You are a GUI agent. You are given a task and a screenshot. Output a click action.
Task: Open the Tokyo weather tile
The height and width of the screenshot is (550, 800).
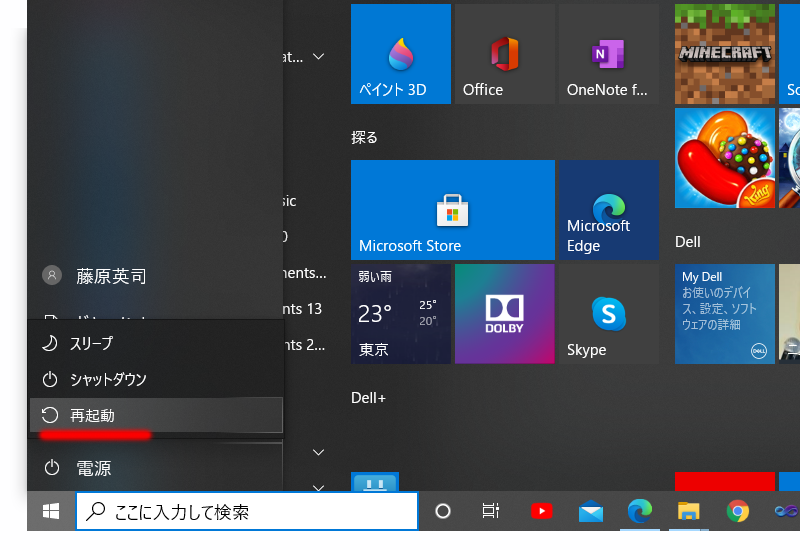401,314
